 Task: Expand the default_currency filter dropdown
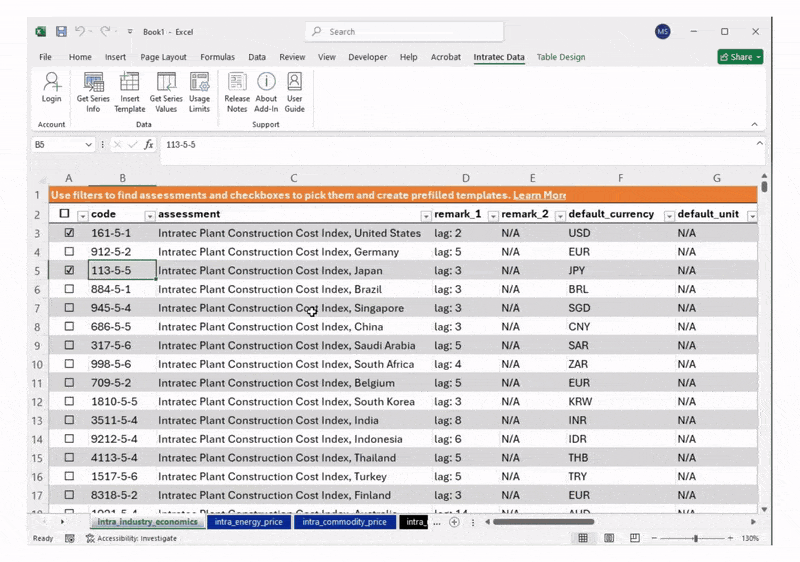coord(669,216)
